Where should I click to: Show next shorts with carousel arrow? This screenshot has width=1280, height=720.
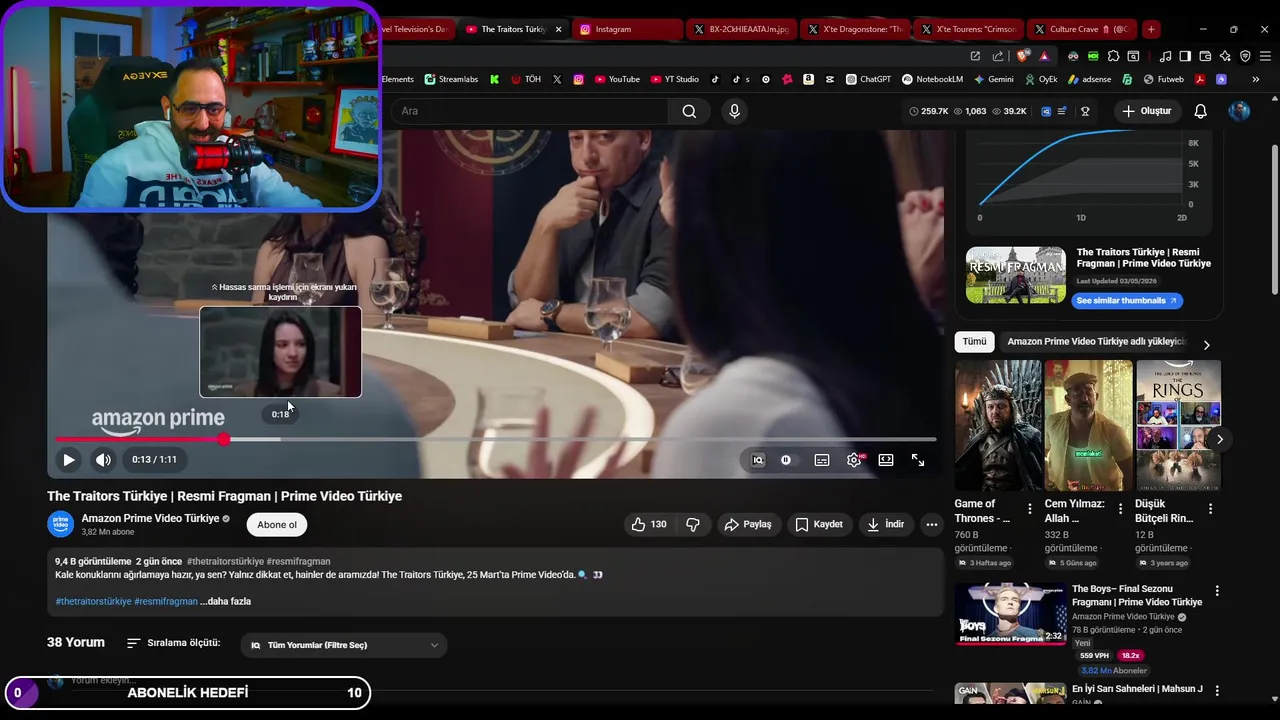pos(1219,439)
